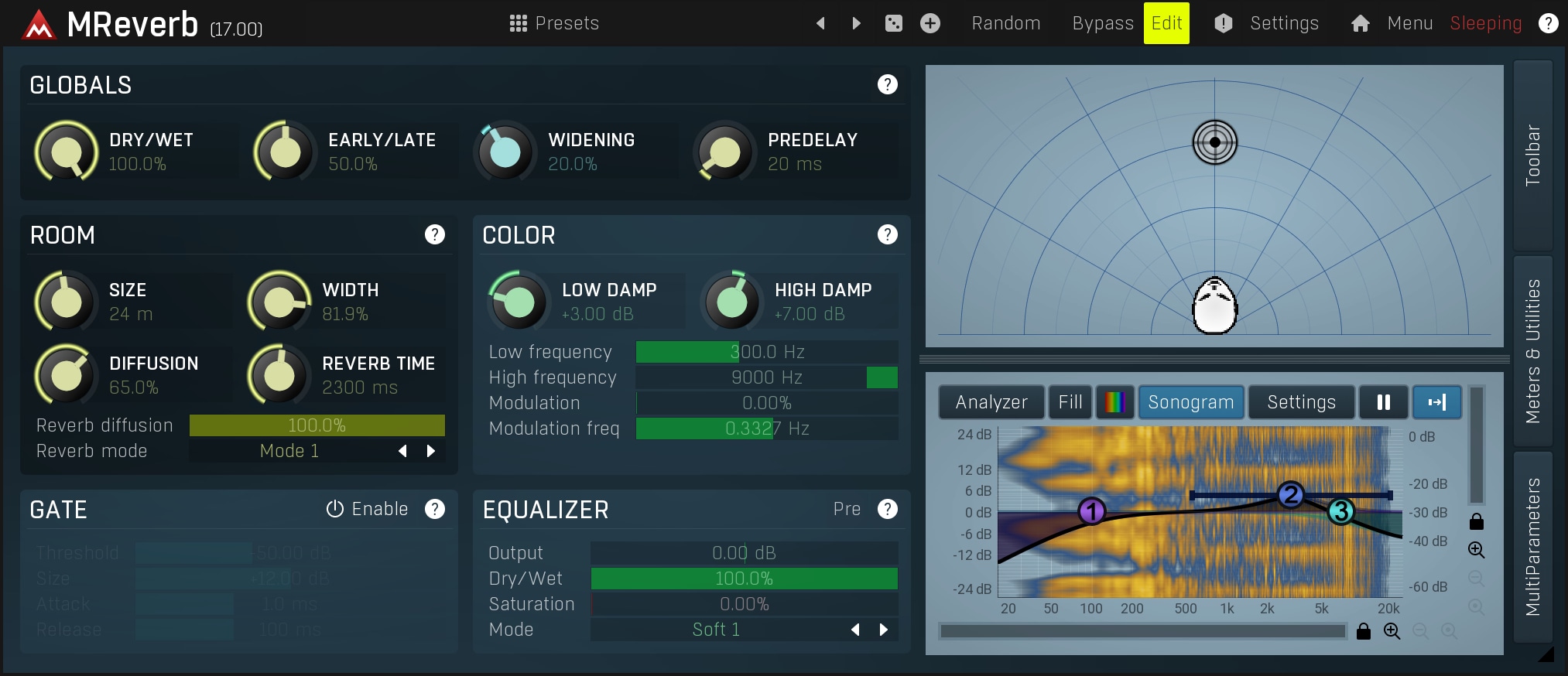The height and width of the screenshot is (676, 1568).
Task: Click the add preset plus icon
Action: [930, 23]
